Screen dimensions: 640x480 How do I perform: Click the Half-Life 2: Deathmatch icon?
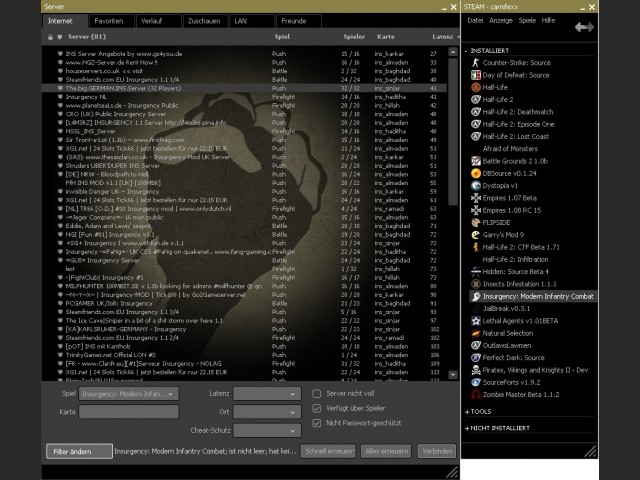point(476,111)
